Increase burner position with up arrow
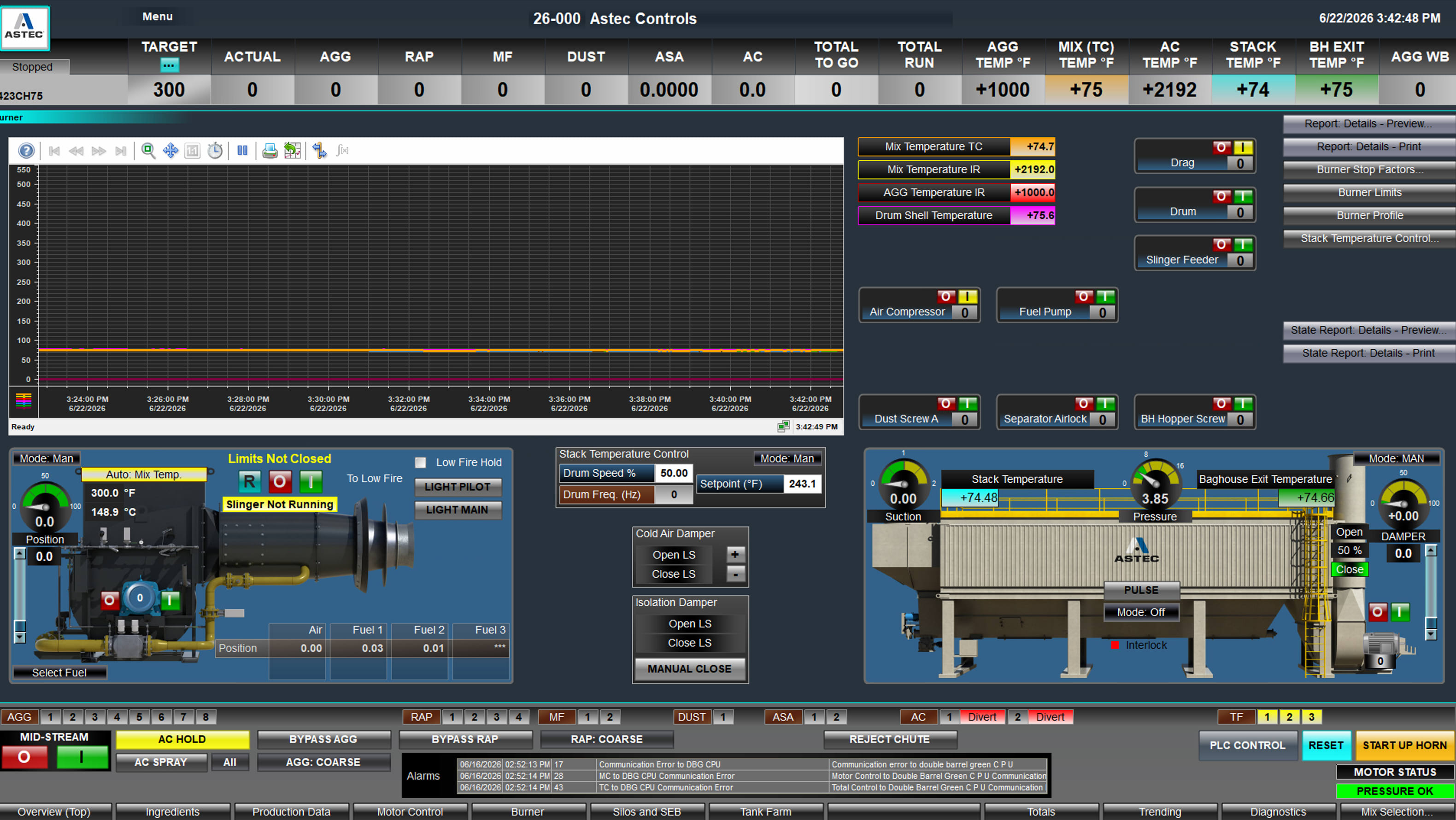This screenshot has width=1456, height=820. point(20,553)
